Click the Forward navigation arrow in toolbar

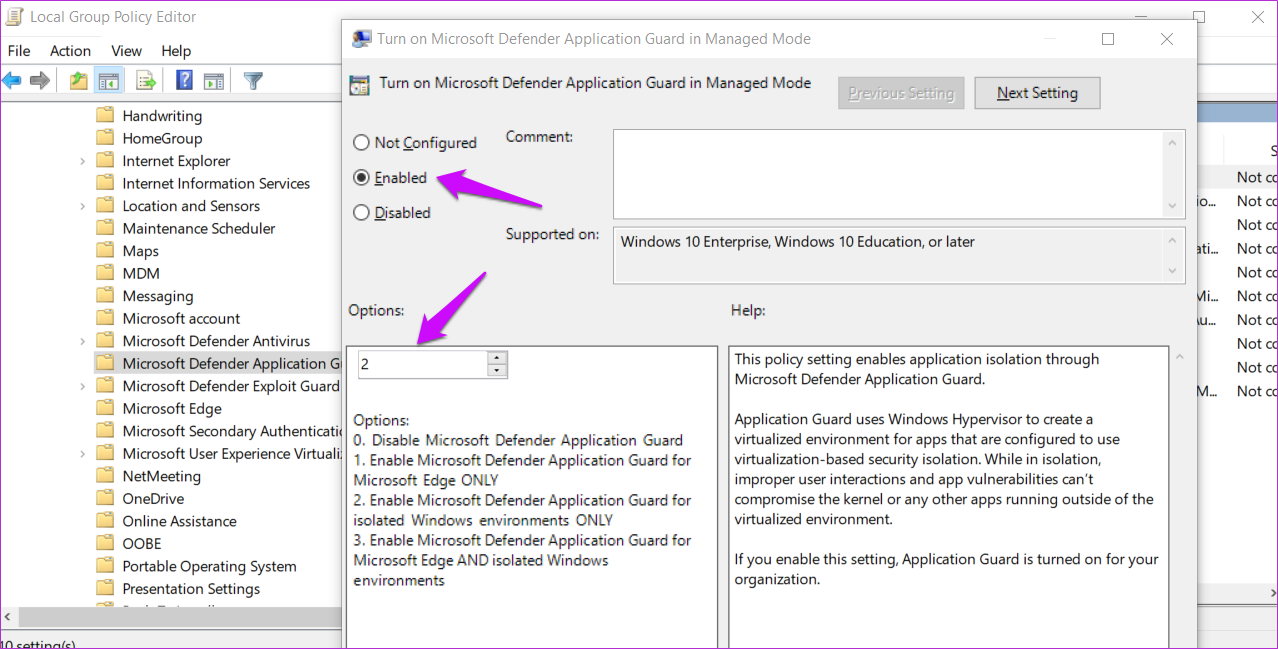pyautogui.click(x=40, y=80)
